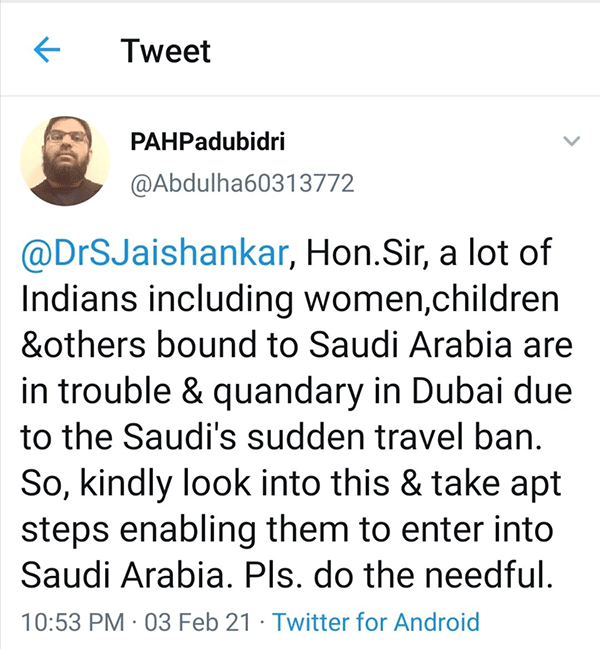Open the @DrSJaishankar mention
600x649 pixels.
[155, 254]
